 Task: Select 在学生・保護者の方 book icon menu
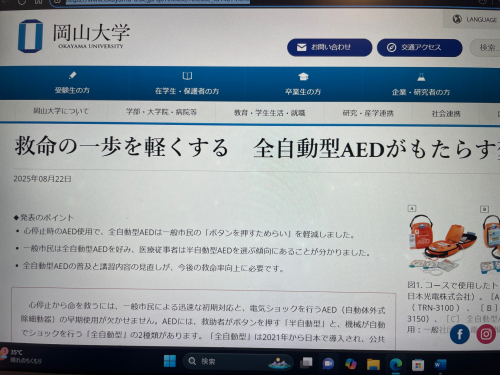187,84
